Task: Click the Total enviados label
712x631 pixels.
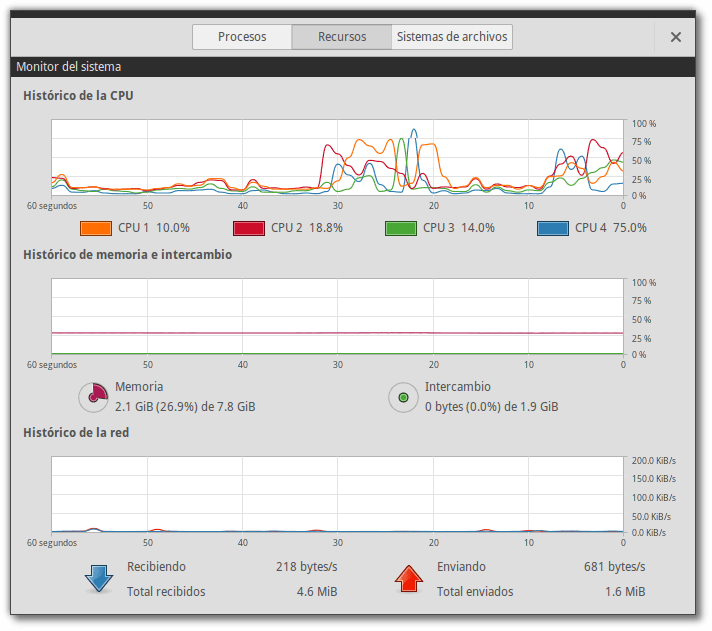Action: pos(475,592)
